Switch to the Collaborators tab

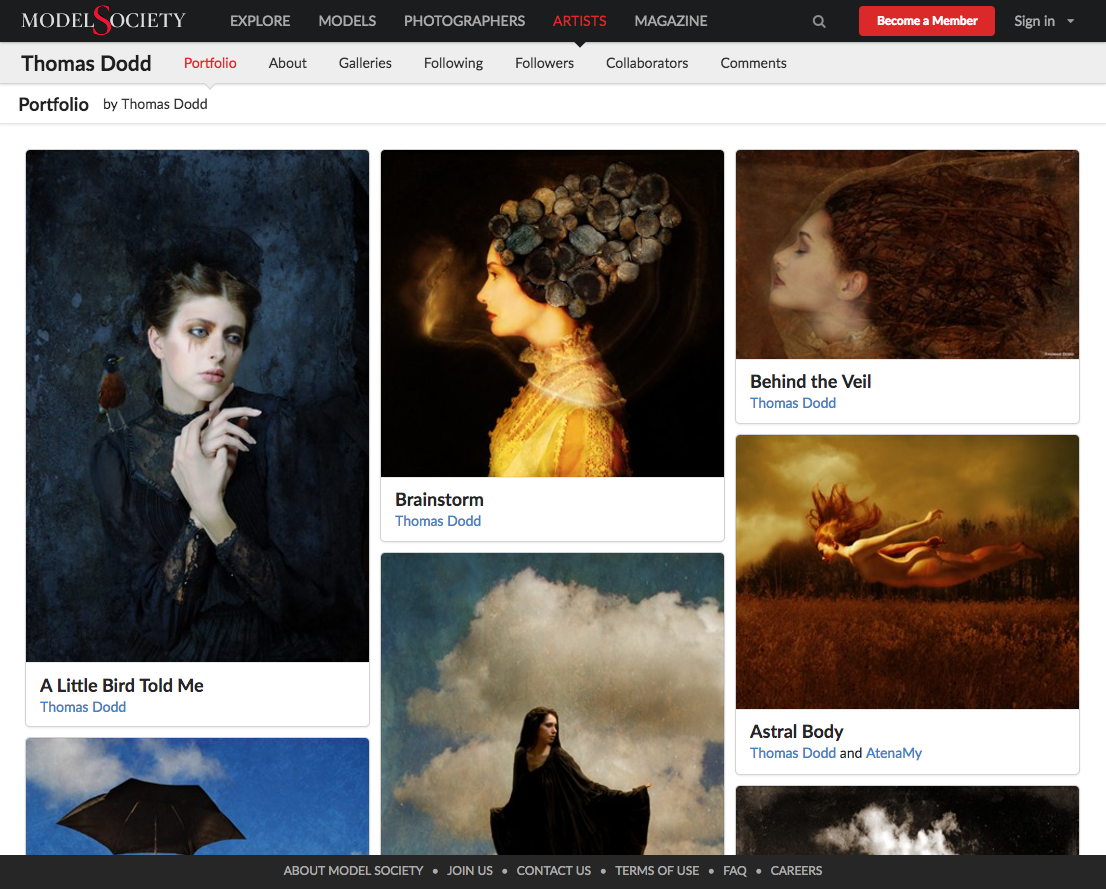click(x=647, y=63)
